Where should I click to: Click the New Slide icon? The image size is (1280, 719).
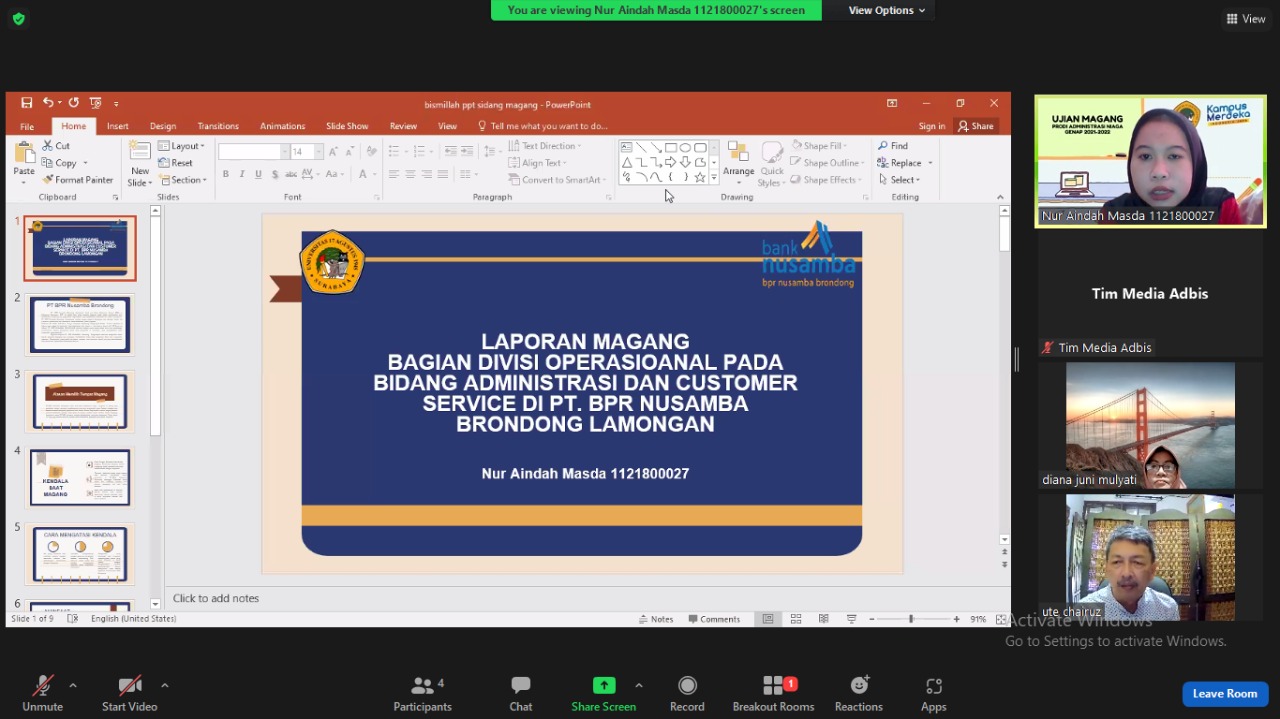(x=140, y=152)
